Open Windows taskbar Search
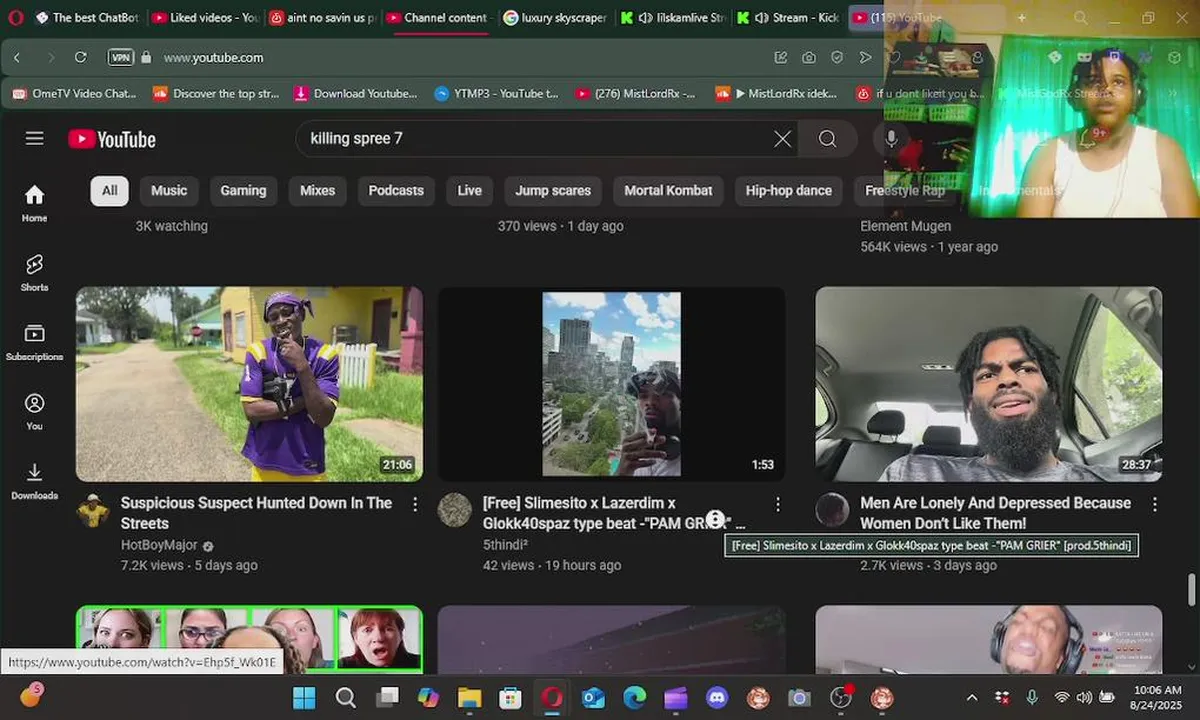1200x720 pixels. (x=346, y=698)
